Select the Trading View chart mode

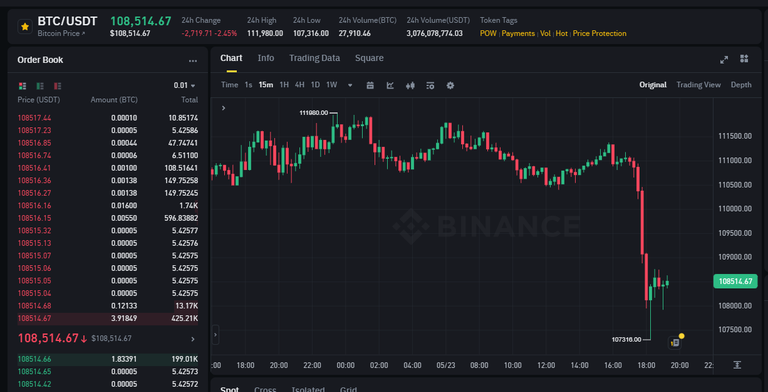click(698, 85)
